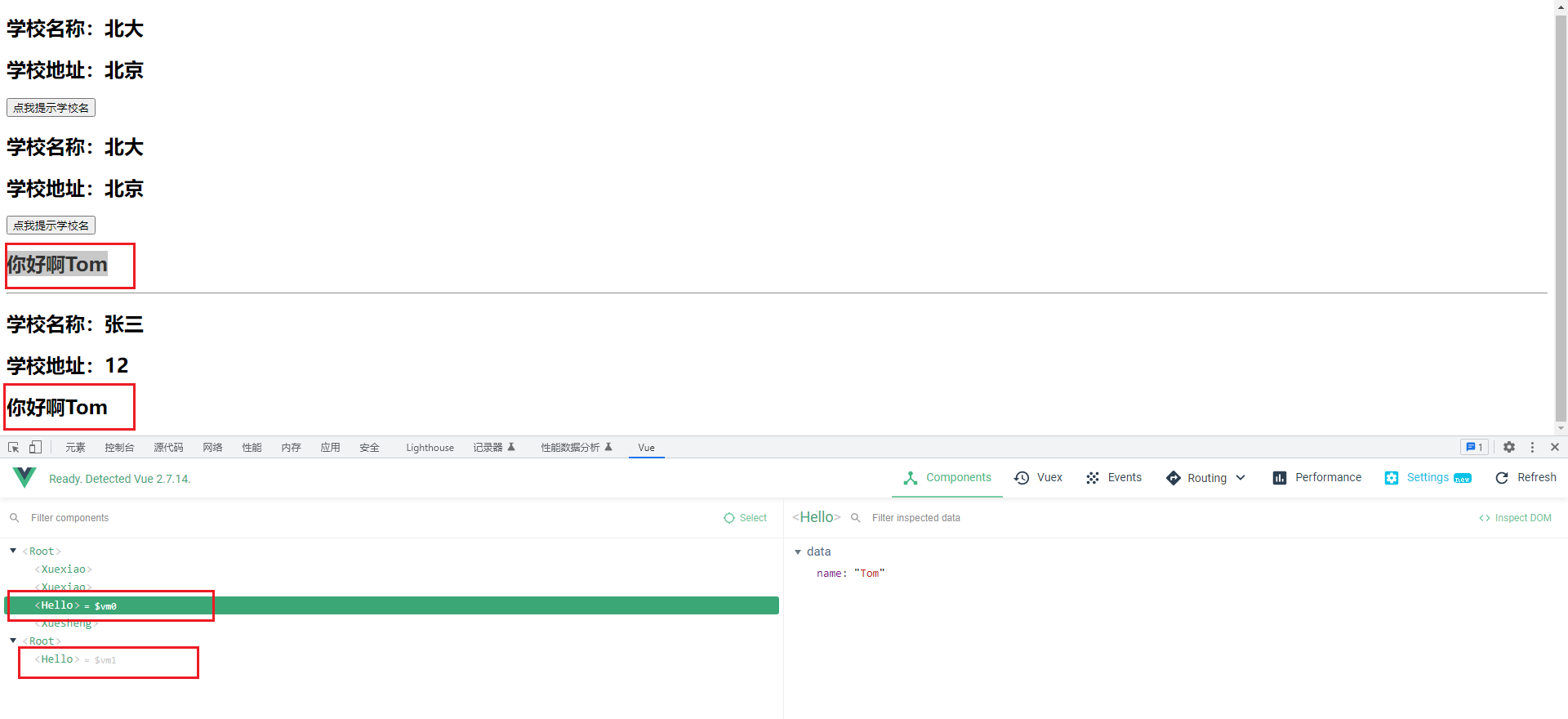This screenshot has width=1568, height=719.
Task: Click the 学校名称：张三 heading
Action: coord(75,324)
